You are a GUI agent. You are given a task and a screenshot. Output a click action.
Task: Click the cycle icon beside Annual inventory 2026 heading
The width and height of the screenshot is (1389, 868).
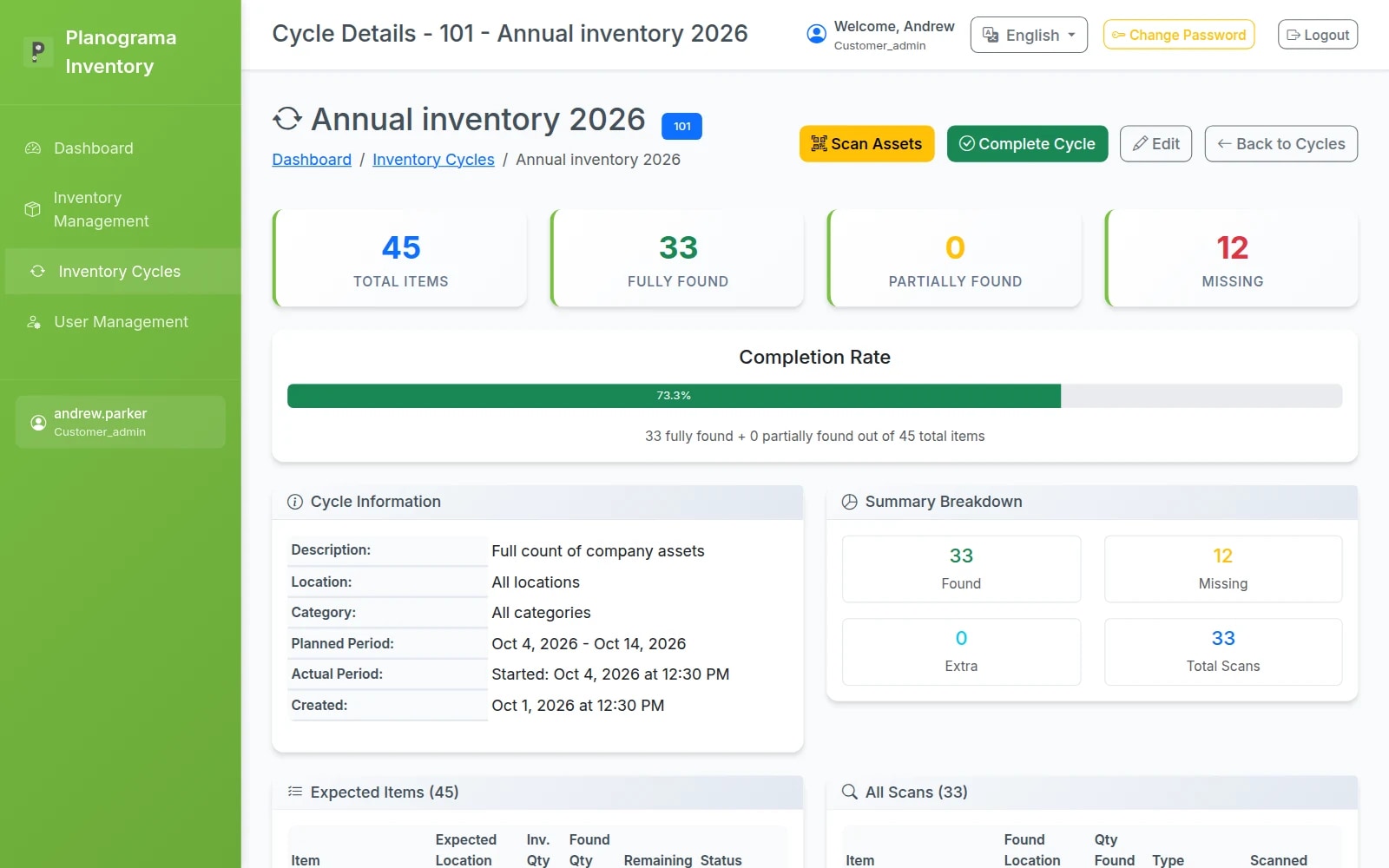pos(287,119)
